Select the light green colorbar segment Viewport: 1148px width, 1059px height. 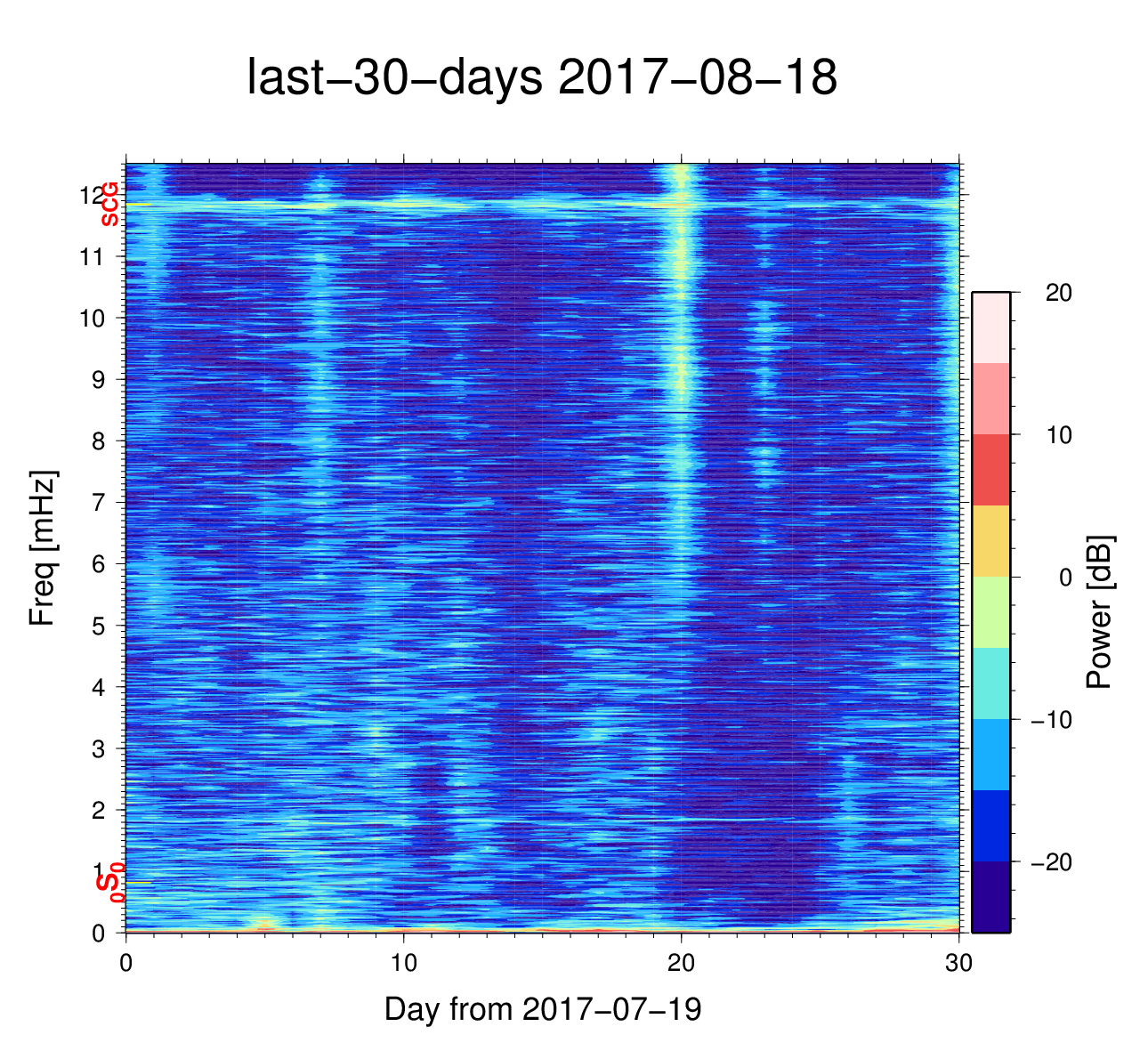[990, 612]
